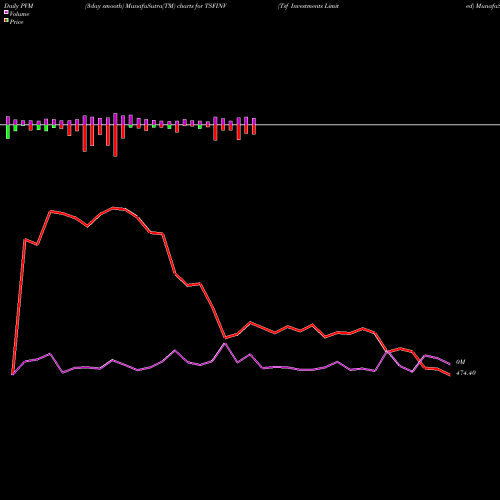Viewport: 500px width, 500px height.
Task: Click the Price legend color swatch
Action: pyautogui.click(x=6, y=20)
